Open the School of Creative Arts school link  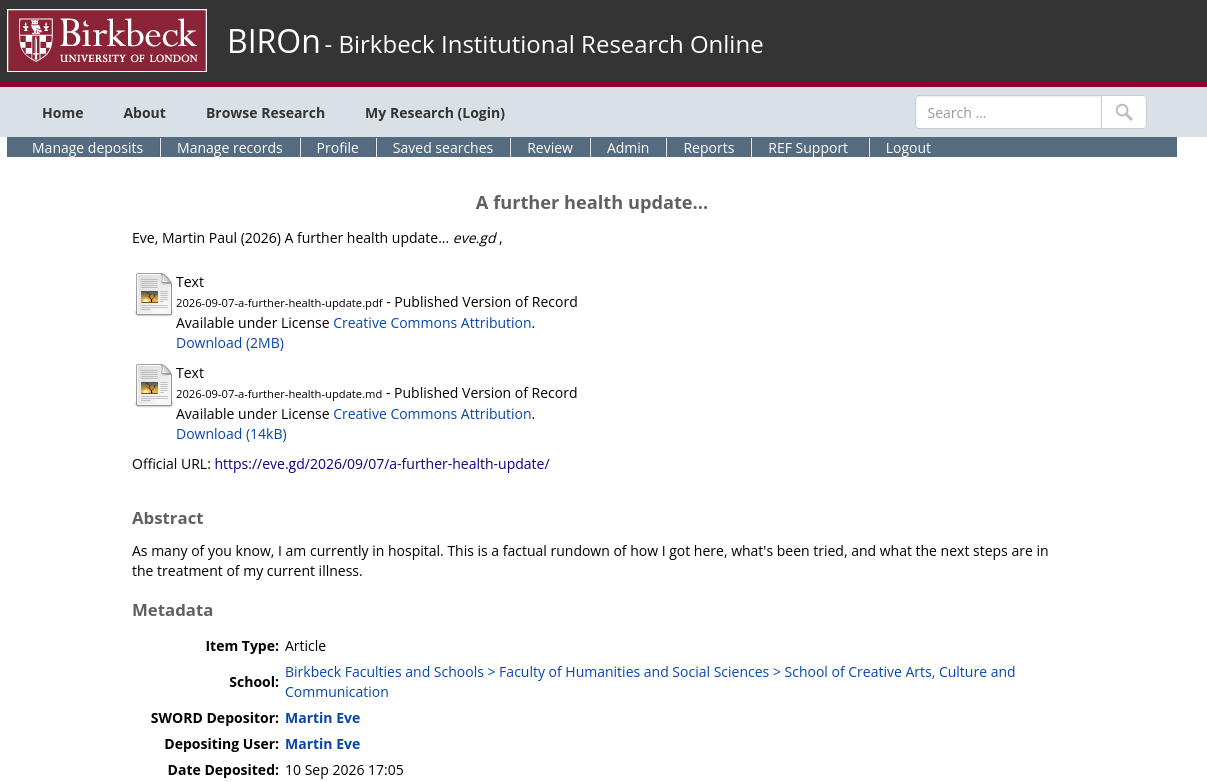pos(650,682)
